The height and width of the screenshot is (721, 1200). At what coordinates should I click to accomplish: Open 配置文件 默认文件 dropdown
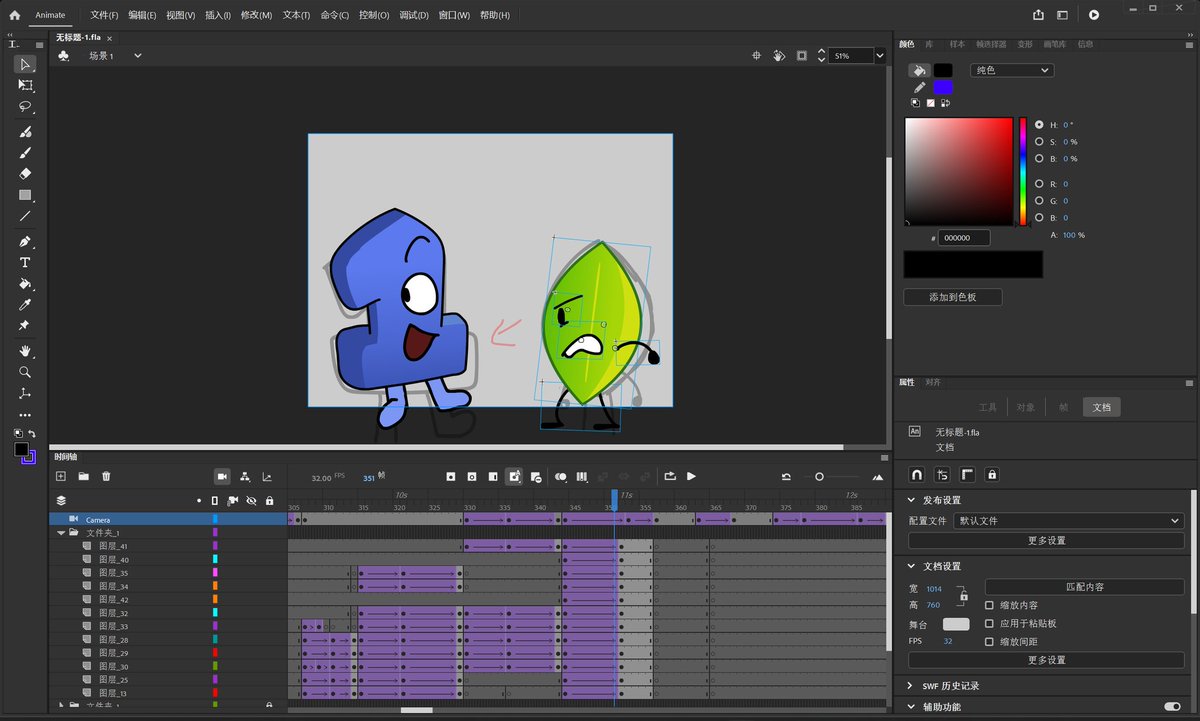pyautogui.click(x=1069, y=521)
